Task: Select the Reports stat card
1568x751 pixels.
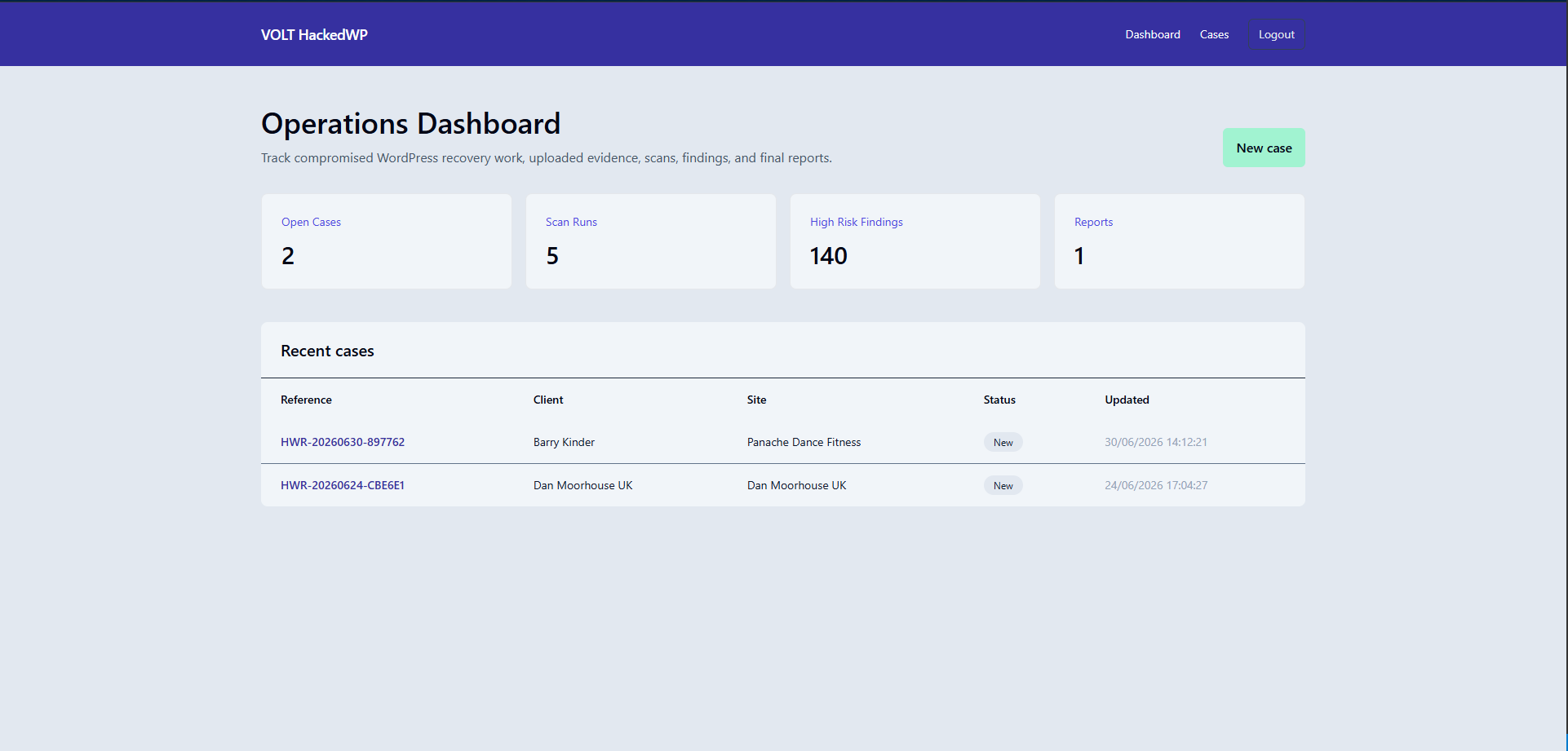Action: [x=1180, y=241]
